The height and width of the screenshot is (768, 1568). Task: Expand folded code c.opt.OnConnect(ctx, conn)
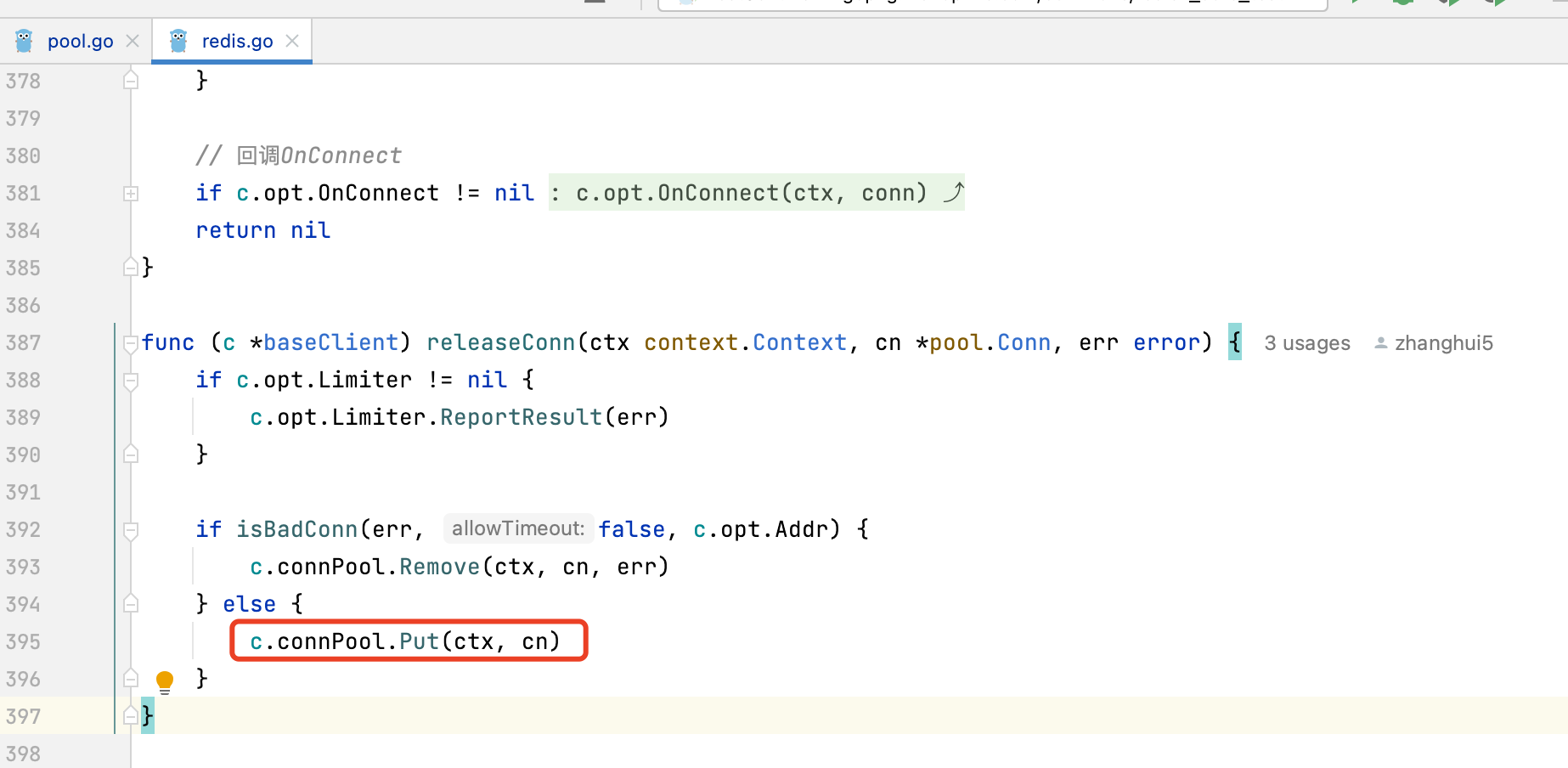tap(756, 193)
